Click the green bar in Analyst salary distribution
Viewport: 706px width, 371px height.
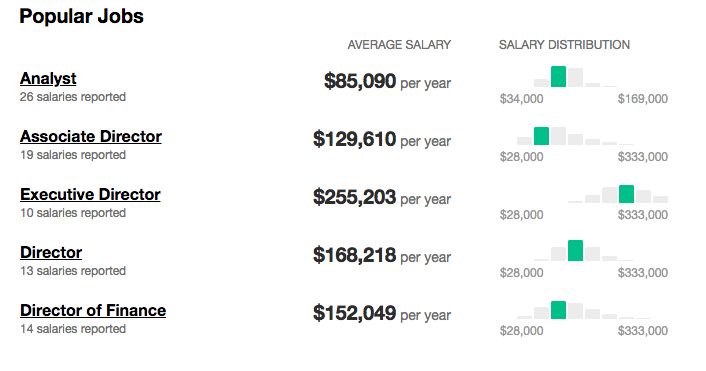(x=558, y=77)
